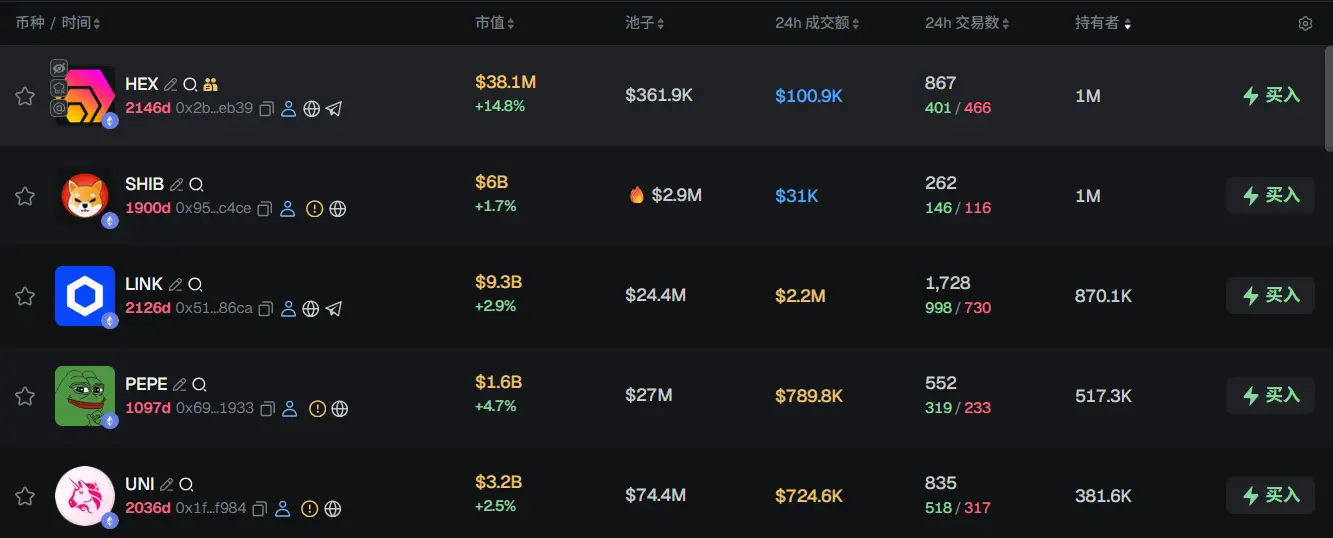This screenshot has width=1333, height=538.
Task: Sort by 24h 成交额 column header
Action: tap(816, 23)
